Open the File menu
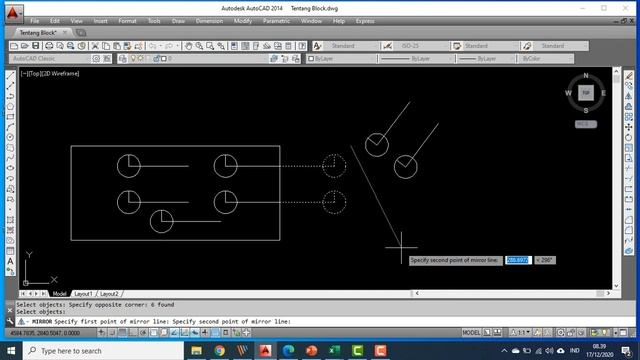The width and height of the screenshot is (640, 360). click(35, 21)
